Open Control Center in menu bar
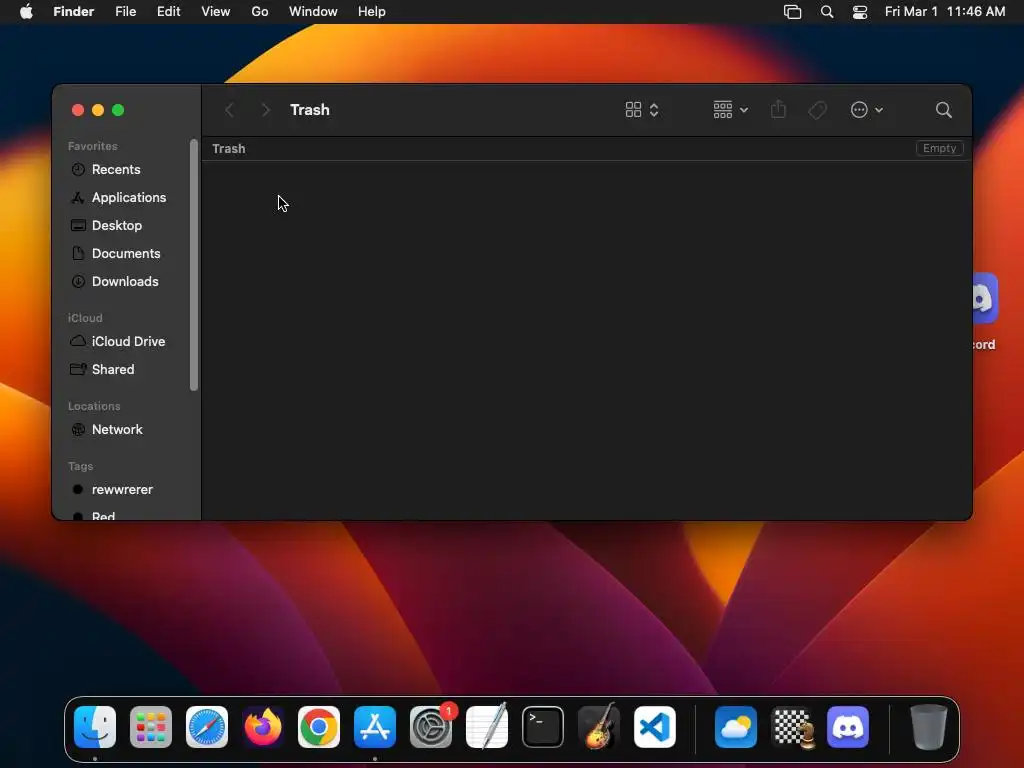Viewport: 1024px width, 768px height. pos(860,12)
